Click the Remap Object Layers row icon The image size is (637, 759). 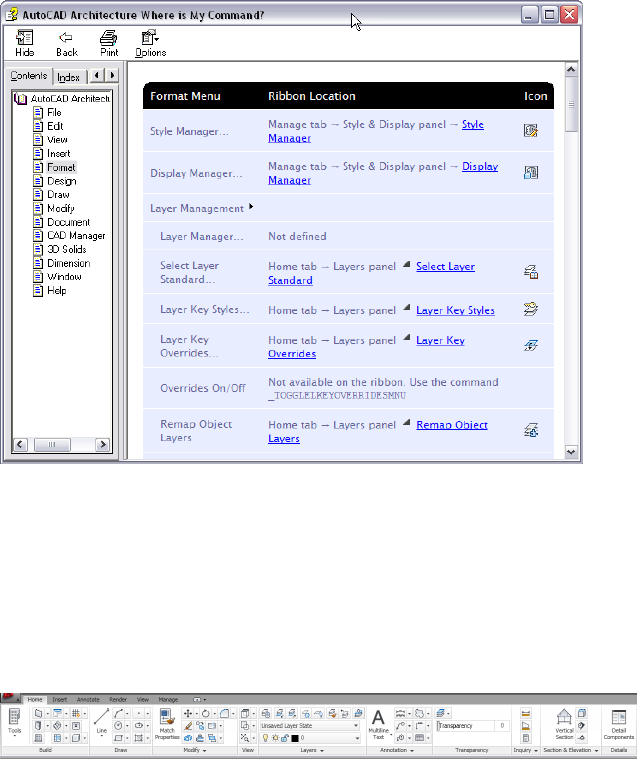531,430
